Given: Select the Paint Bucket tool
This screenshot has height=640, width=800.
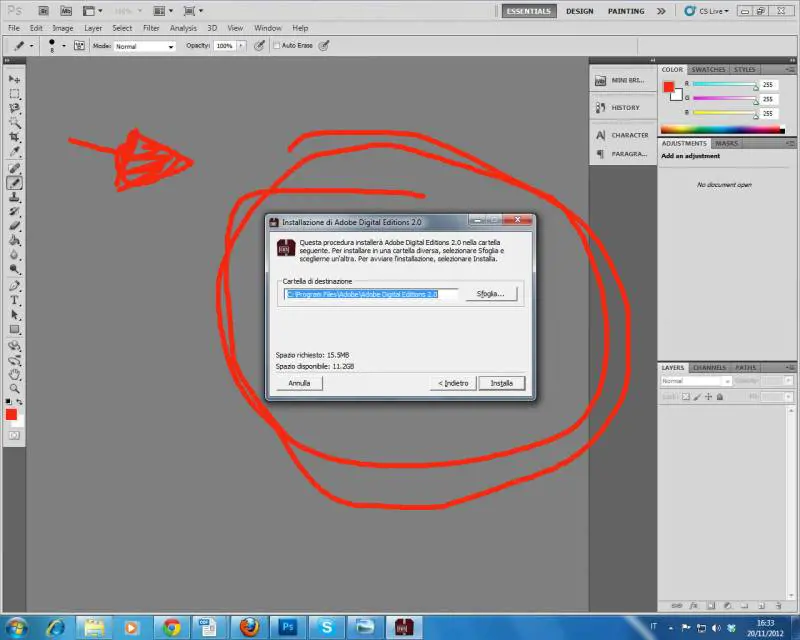Looking at the screenshot, I should (x=14, y=240).
